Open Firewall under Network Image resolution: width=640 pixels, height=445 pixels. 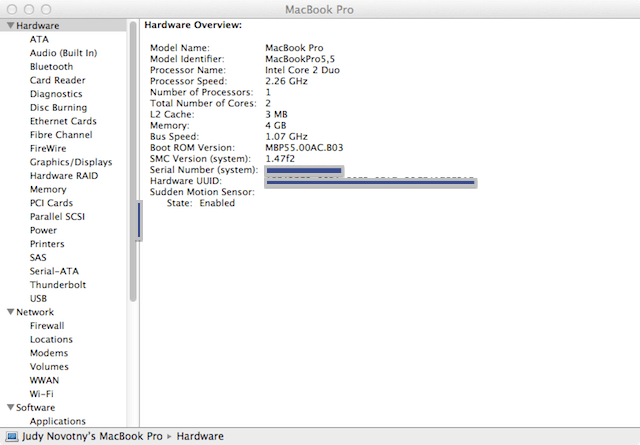(x=47, y=326)
